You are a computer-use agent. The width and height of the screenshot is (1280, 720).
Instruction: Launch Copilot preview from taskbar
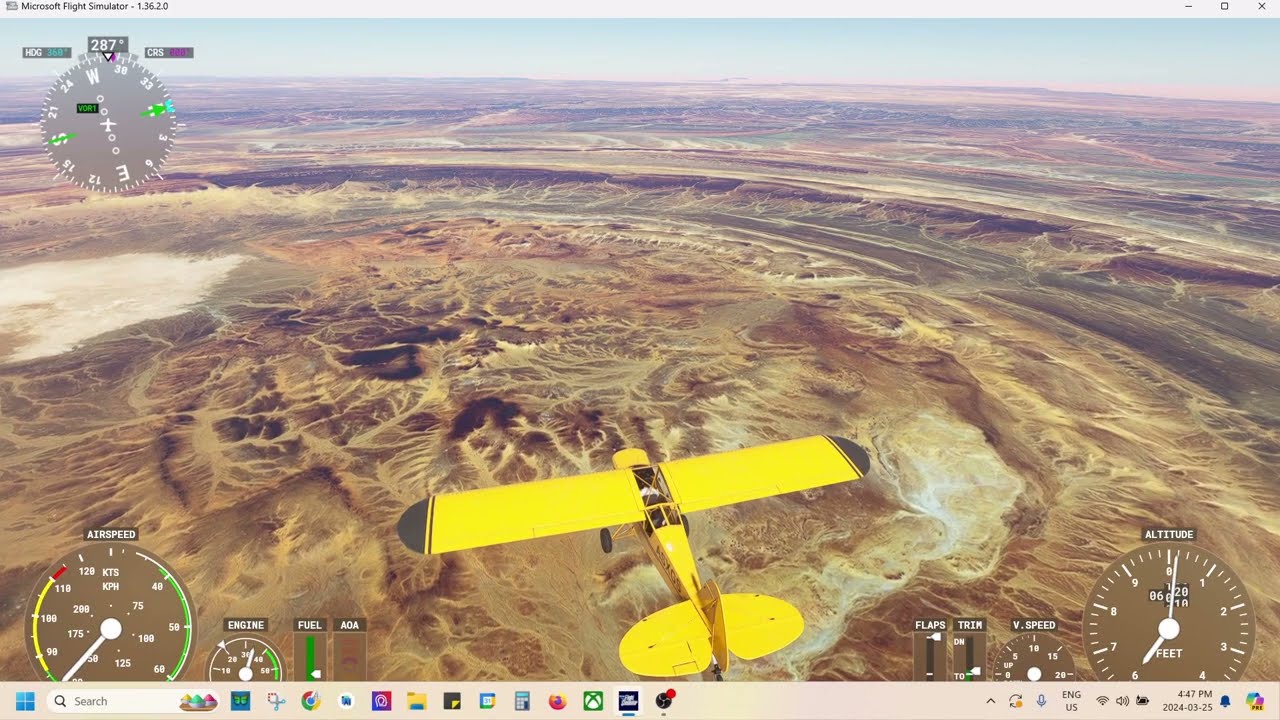[1255, 701]
